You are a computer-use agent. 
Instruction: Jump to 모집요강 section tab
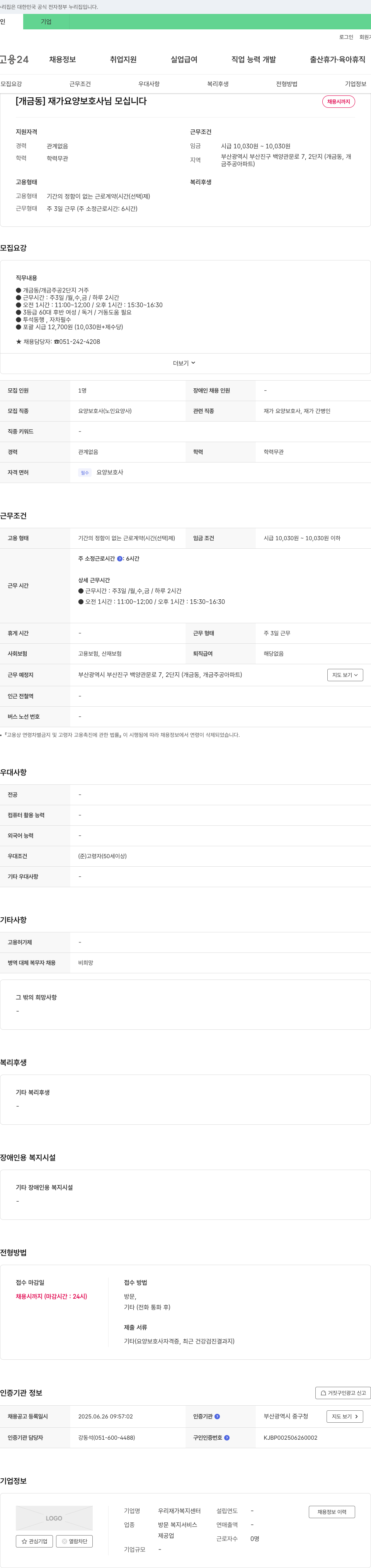tap(11, 84)
